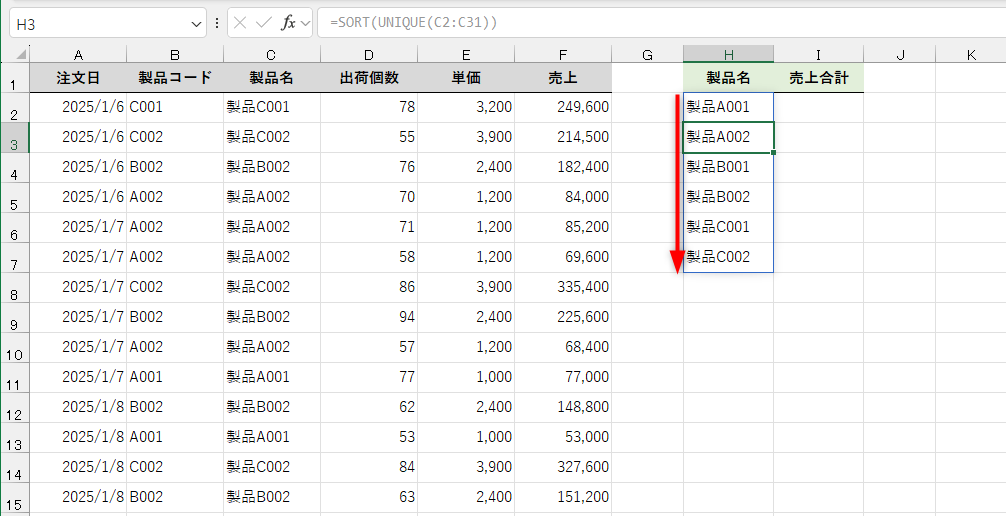Click the three-dot handle beside Name Box
Image resolution: width=1006 pixels, height=516 pixels.
[x=217, y=24]
